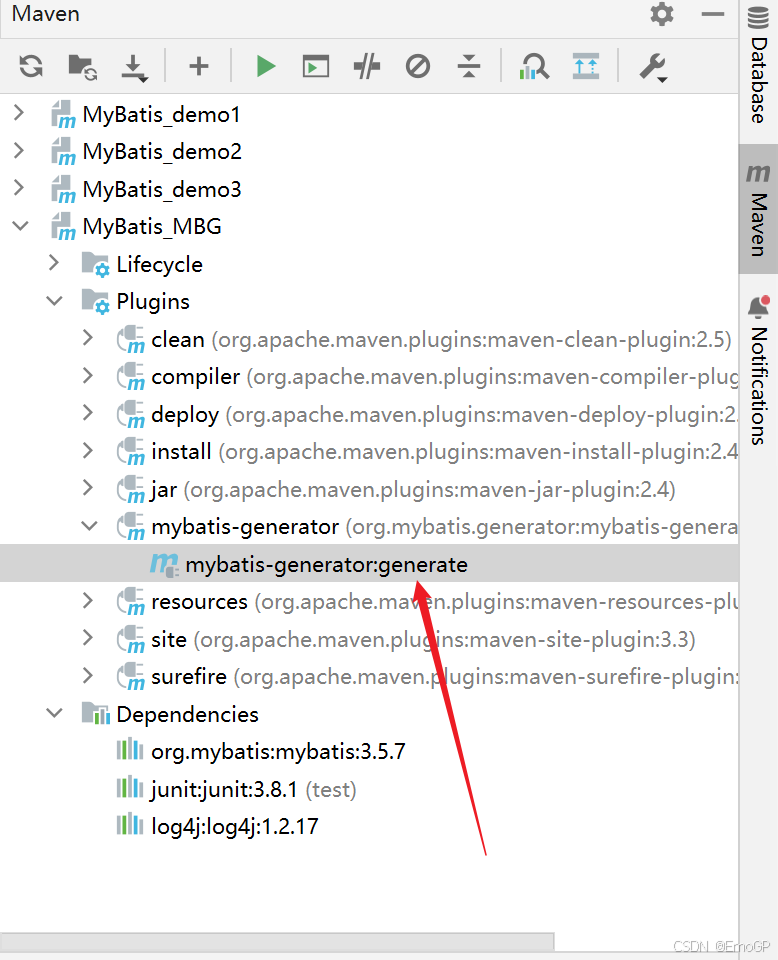The width and height of the screenshot is (778, 960).
Task: Expand the MyBatis_demo2 project
Action: tap(19, 151)
